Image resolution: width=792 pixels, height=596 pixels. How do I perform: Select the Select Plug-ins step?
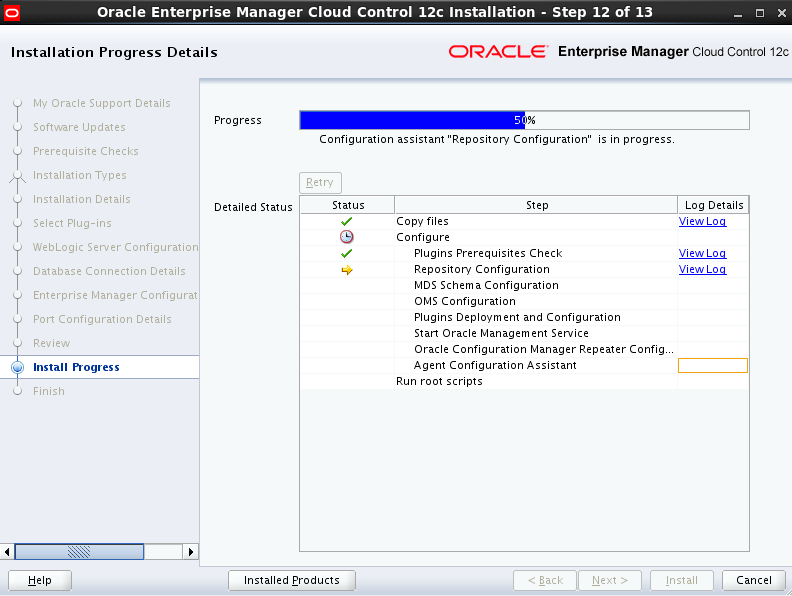(72, 223)
